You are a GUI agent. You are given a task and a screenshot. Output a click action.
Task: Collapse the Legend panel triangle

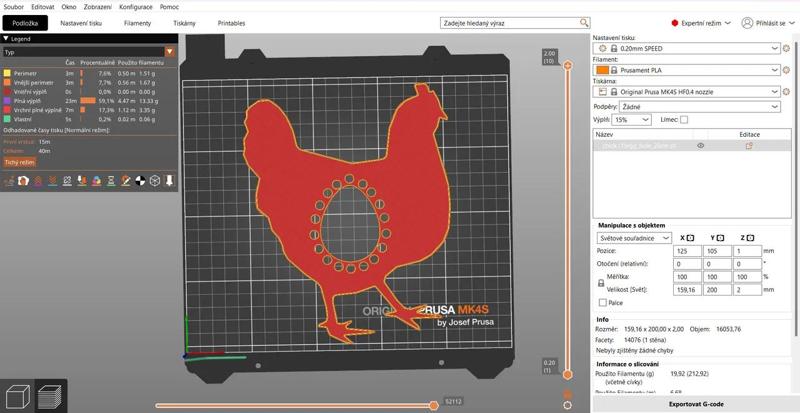coord(6,38)
